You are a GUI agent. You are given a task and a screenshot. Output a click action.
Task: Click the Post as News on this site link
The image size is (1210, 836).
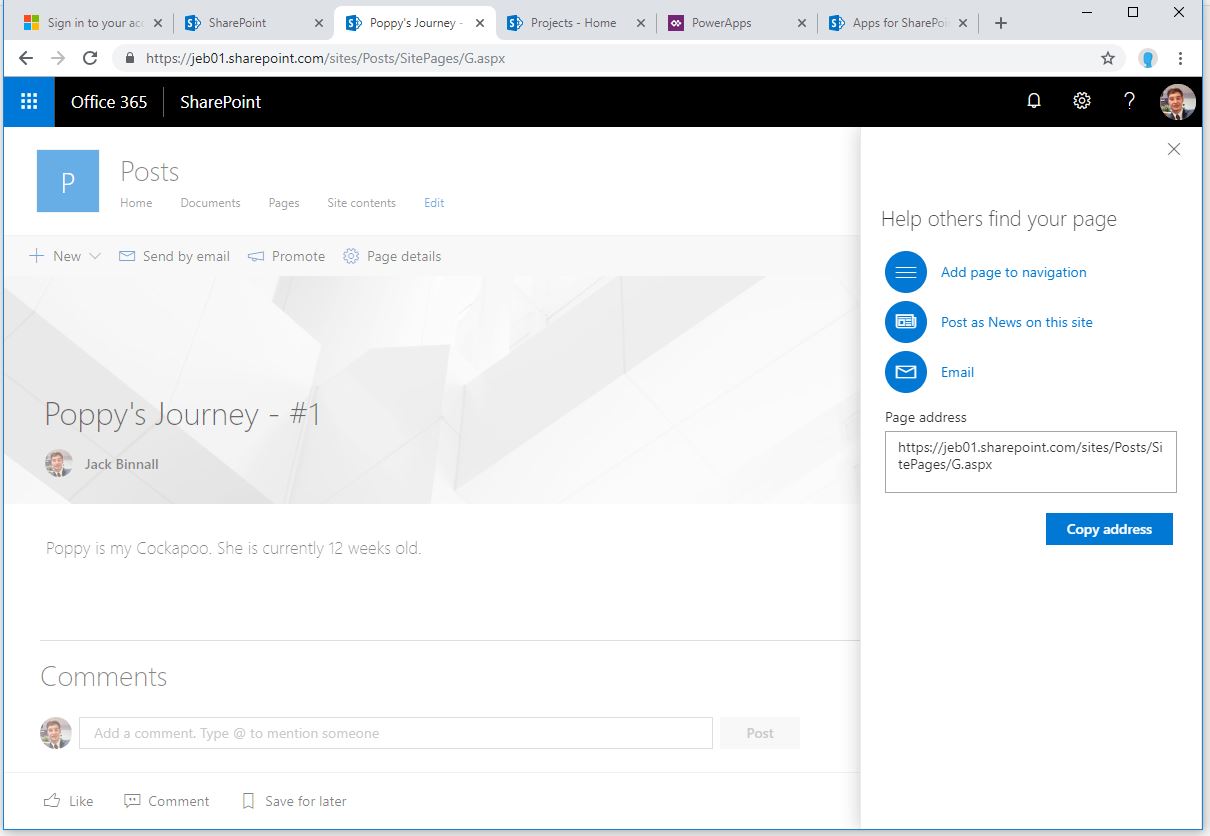(x=1016, y=322)
